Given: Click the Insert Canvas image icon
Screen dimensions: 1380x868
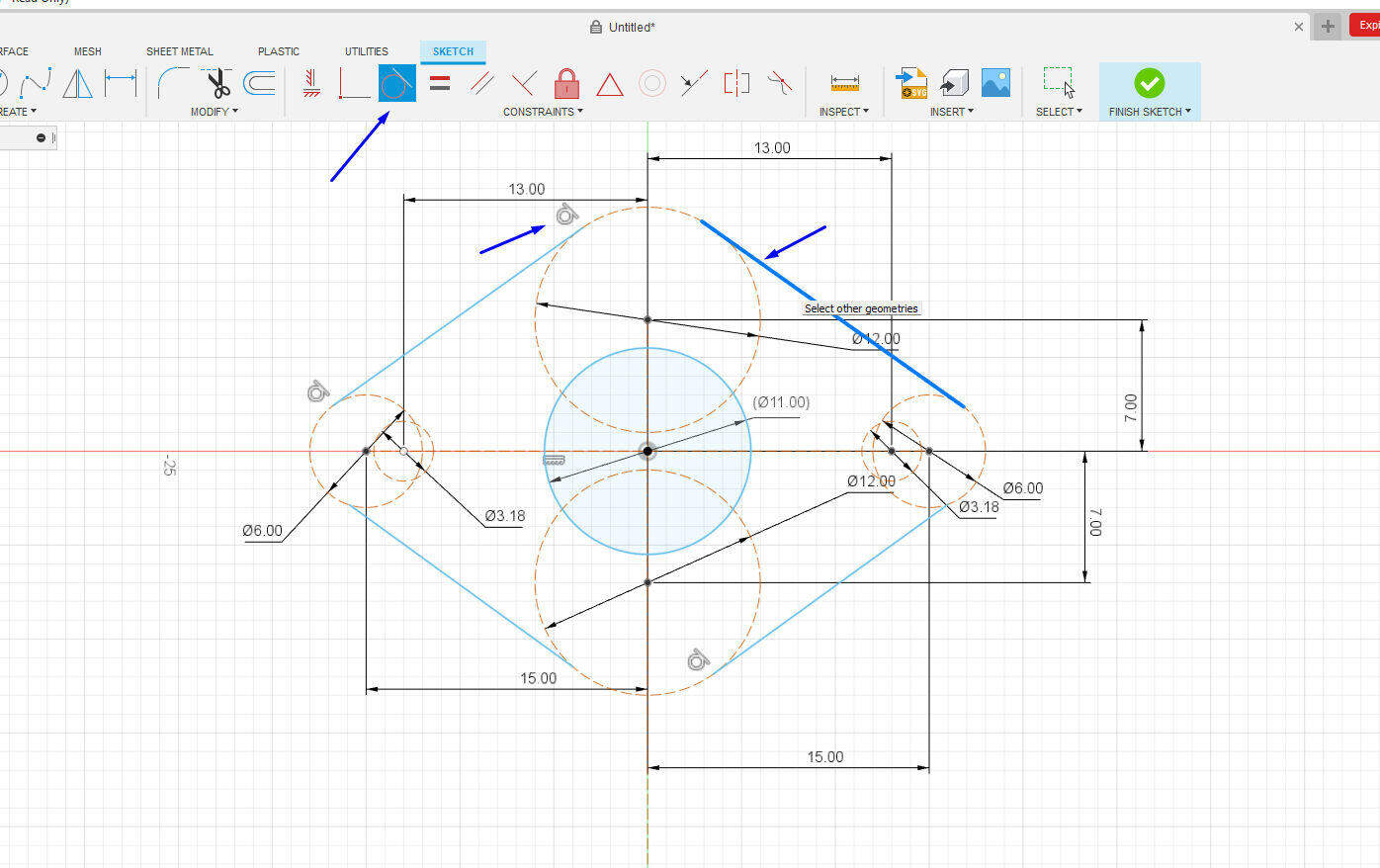Looking at the screenshot, I should 995,83.
